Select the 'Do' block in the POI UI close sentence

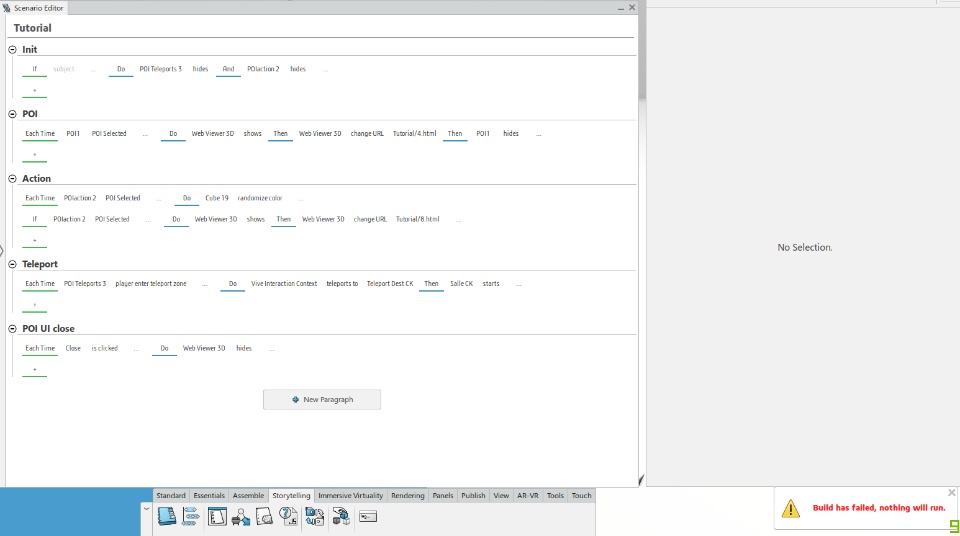pos(164,349)
